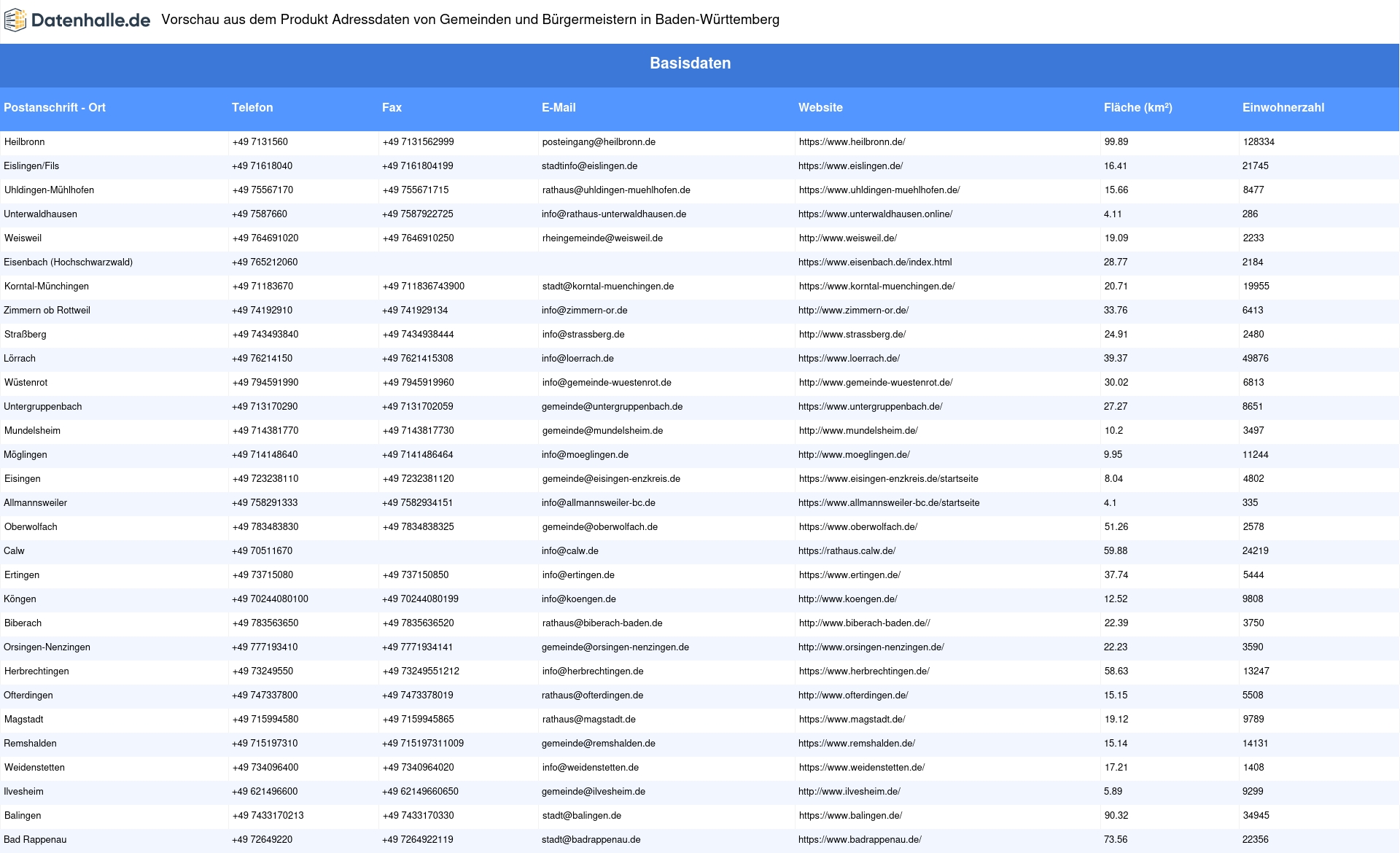The height and width of the screenshot is (853, 1400).
Task: Open the website link https://www.heilbronn.de/
Action: point(852,142)
